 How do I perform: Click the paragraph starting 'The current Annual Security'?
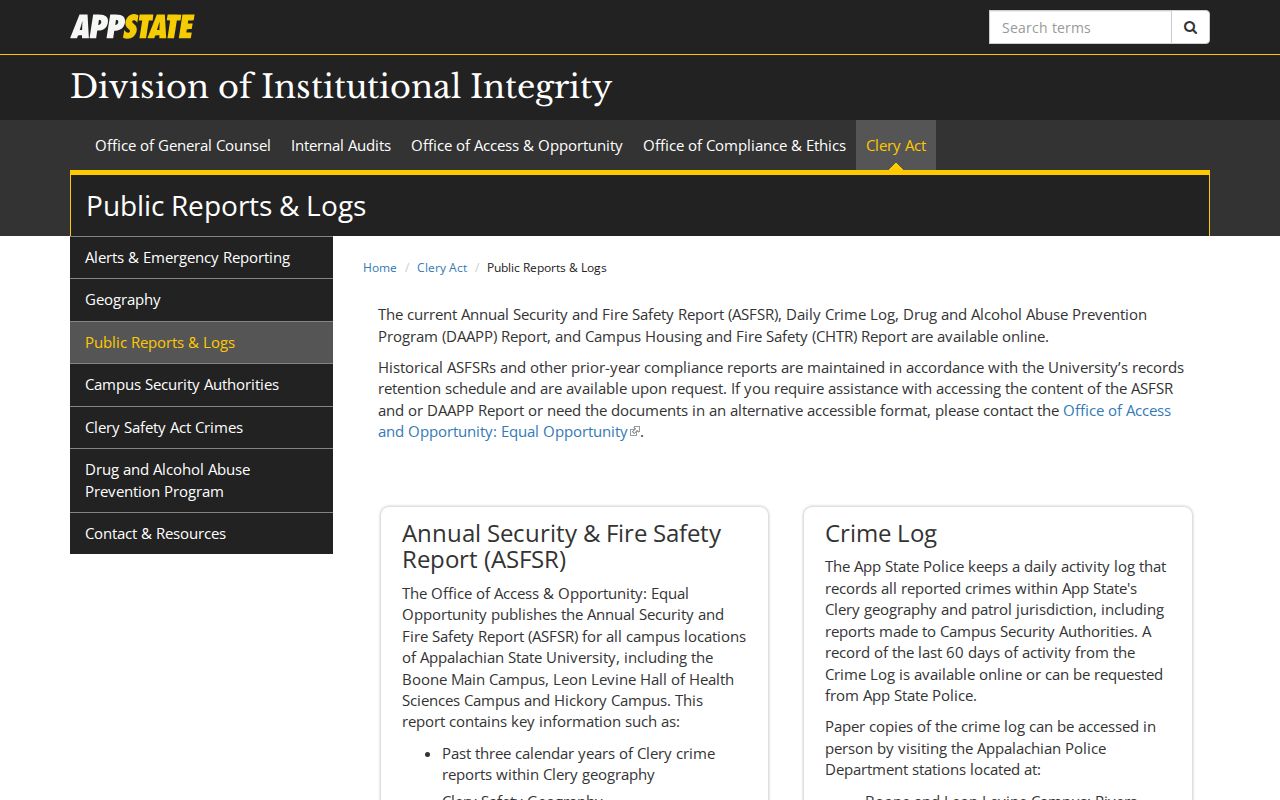(x=762, y=325)
